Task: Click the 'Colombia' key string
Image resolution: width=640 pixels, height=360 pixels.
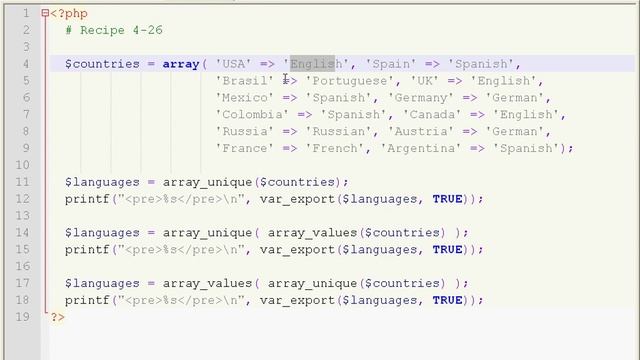Action: tap(252, 115)
